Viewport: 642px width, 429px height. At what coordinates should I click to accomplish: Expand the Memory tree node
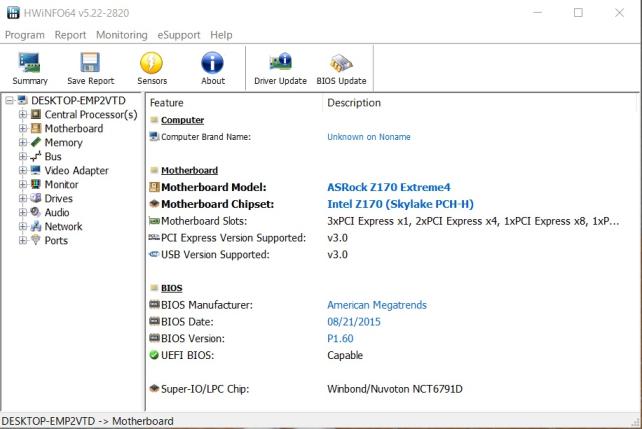pyautogui.click(x=22, y=143)
